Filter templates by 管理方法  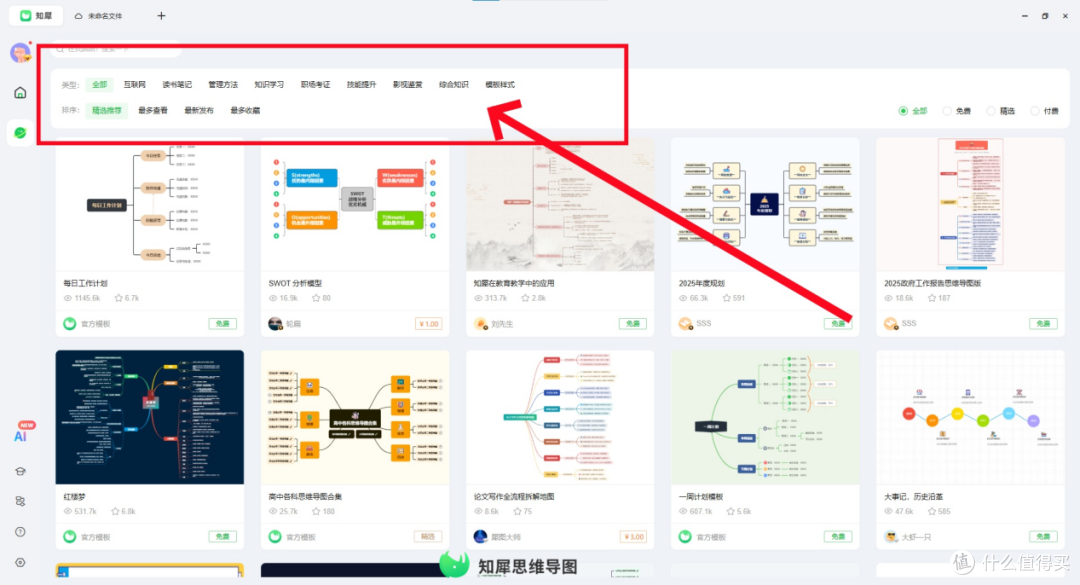(223, 85)
